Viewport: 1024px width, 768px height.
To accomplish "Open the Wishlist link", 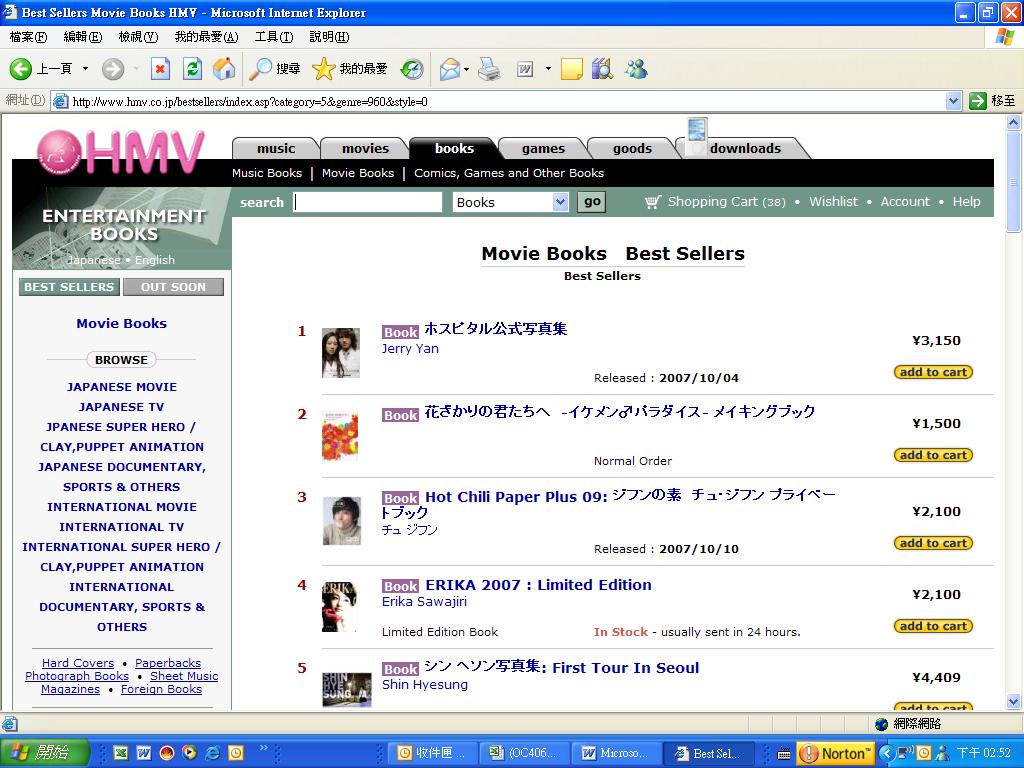I will (833, 202).
